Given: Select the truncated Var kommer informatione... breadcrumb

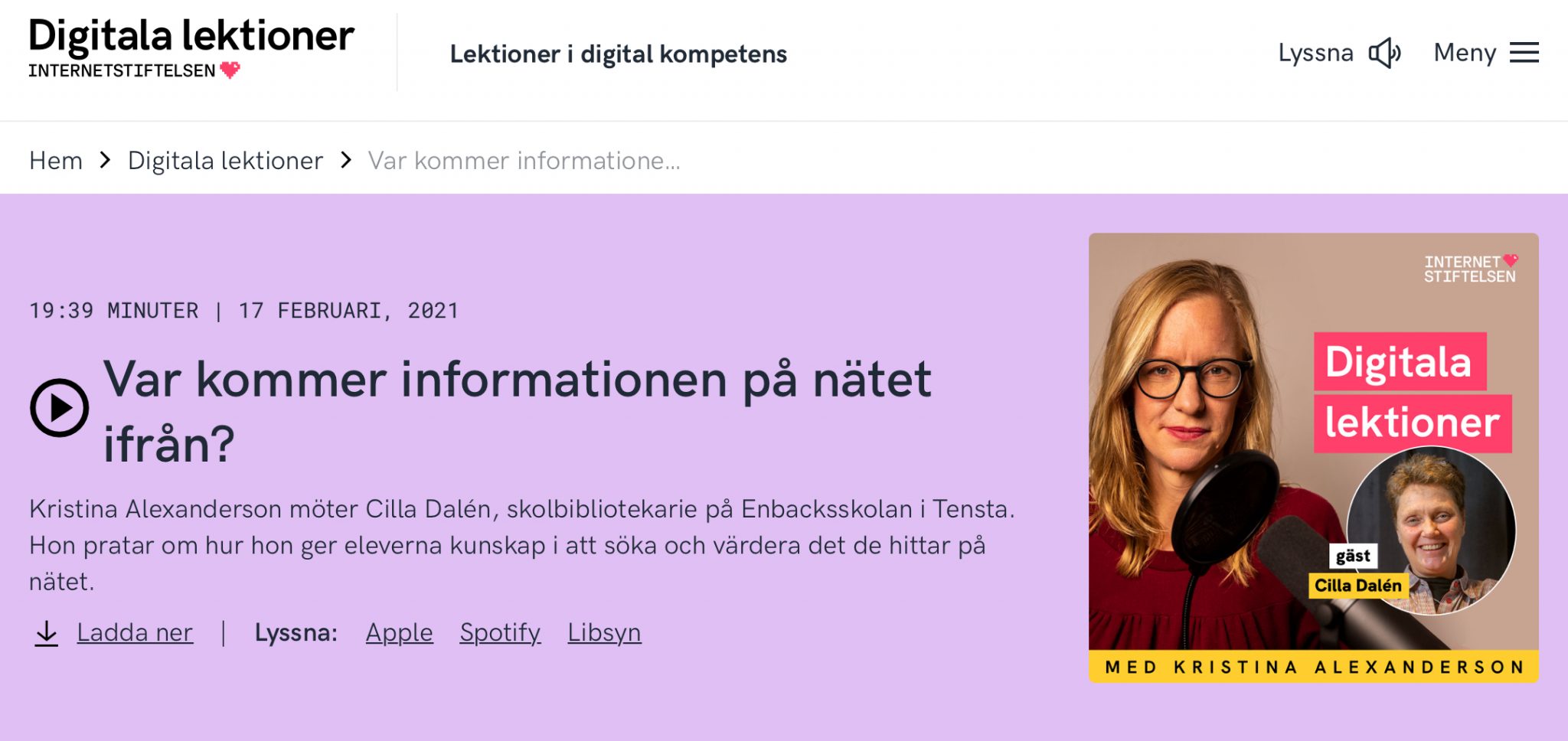Looking at the screenshot, I should coord(524,160).
